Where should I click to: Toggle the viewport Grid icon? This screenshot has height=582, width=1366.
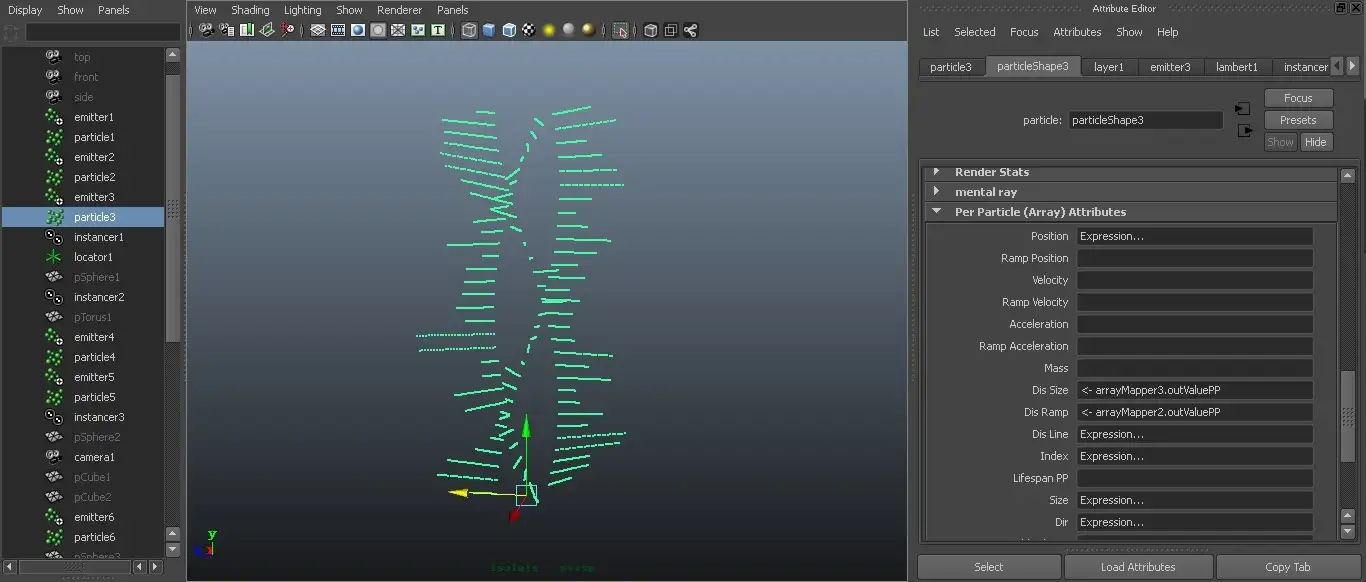[318, 30]
